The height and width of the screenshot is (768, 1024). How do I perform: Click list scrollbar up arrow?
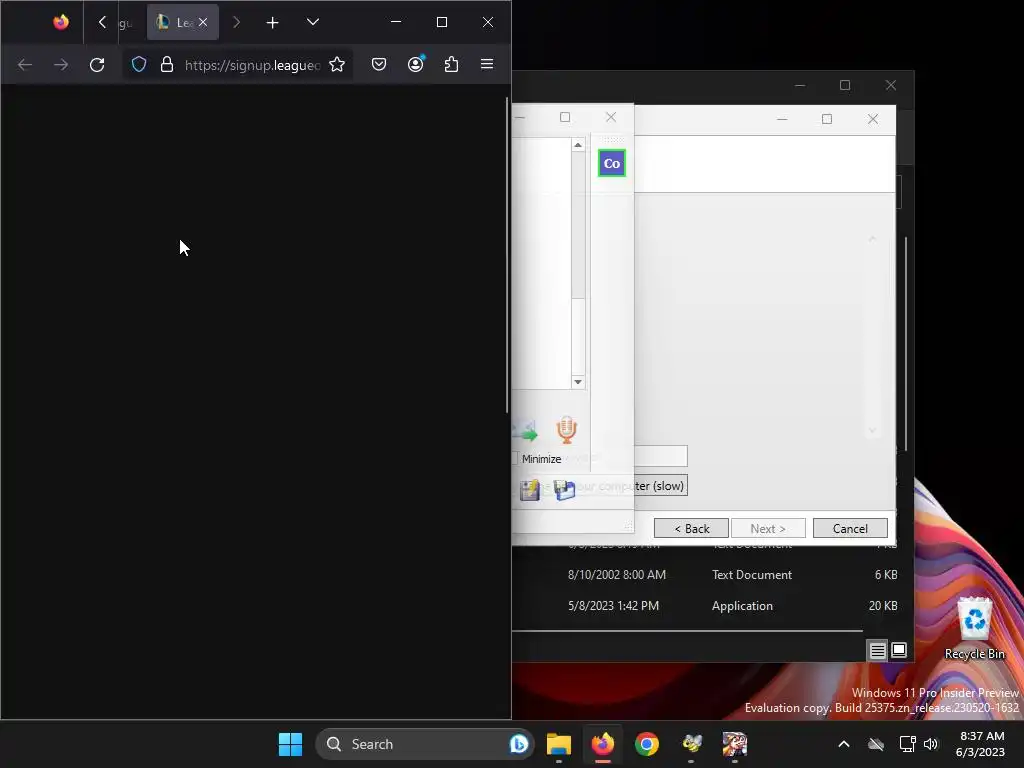point(578,145)
